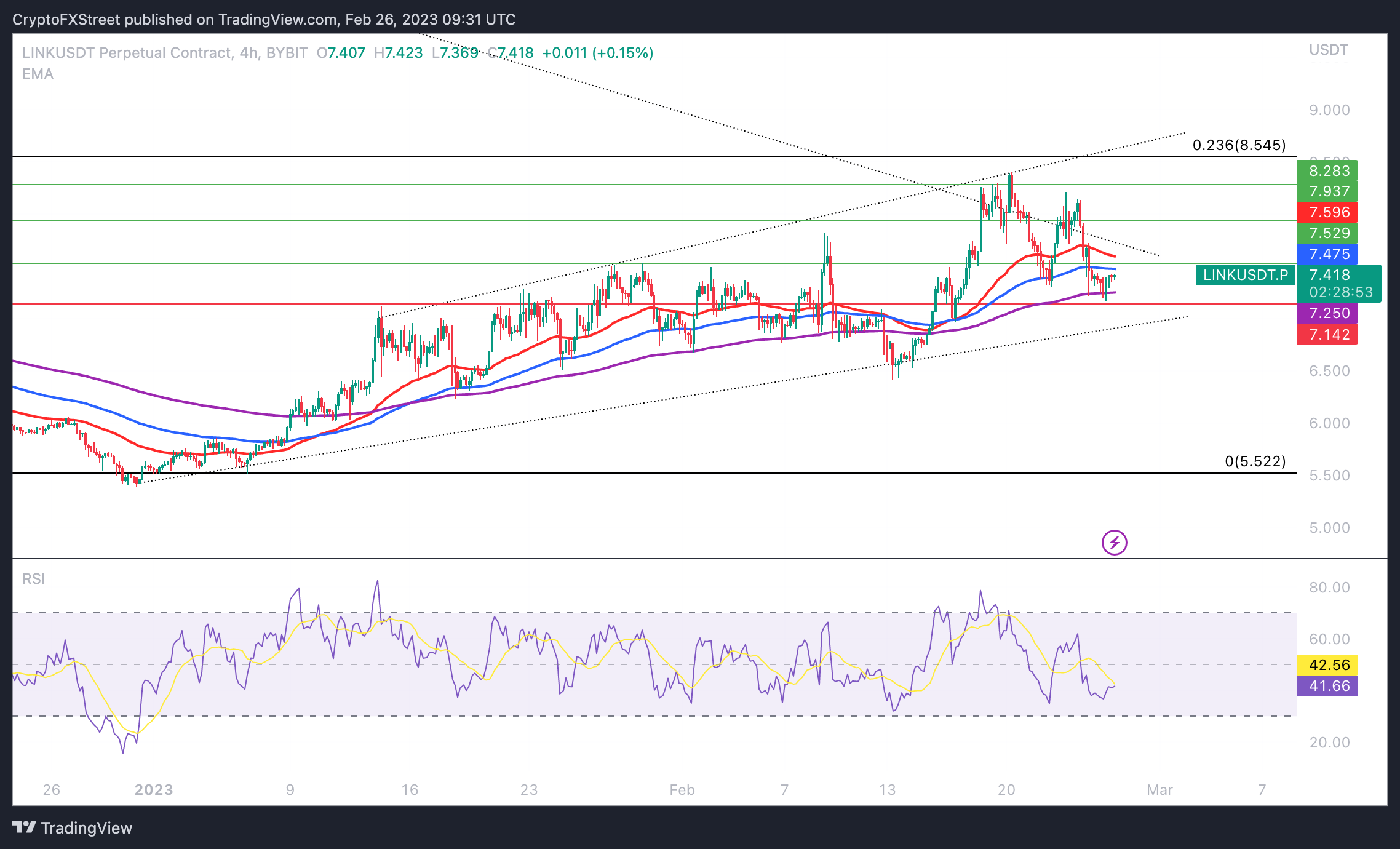This screenshot has height=849, width=1400.
Task: Click the 20.00 RSI axis label
Action: click(1329, 743)
